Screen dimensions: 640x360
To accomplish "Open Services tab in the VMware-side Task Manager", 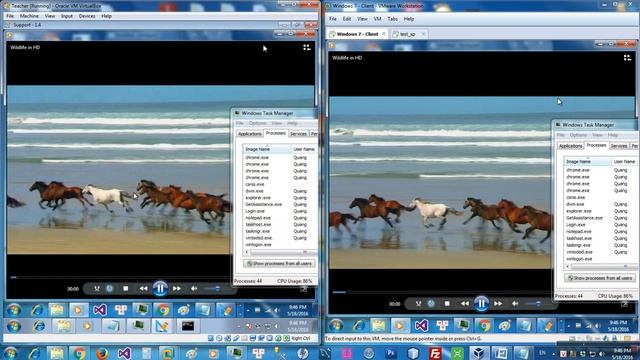I will click(619, 146).
